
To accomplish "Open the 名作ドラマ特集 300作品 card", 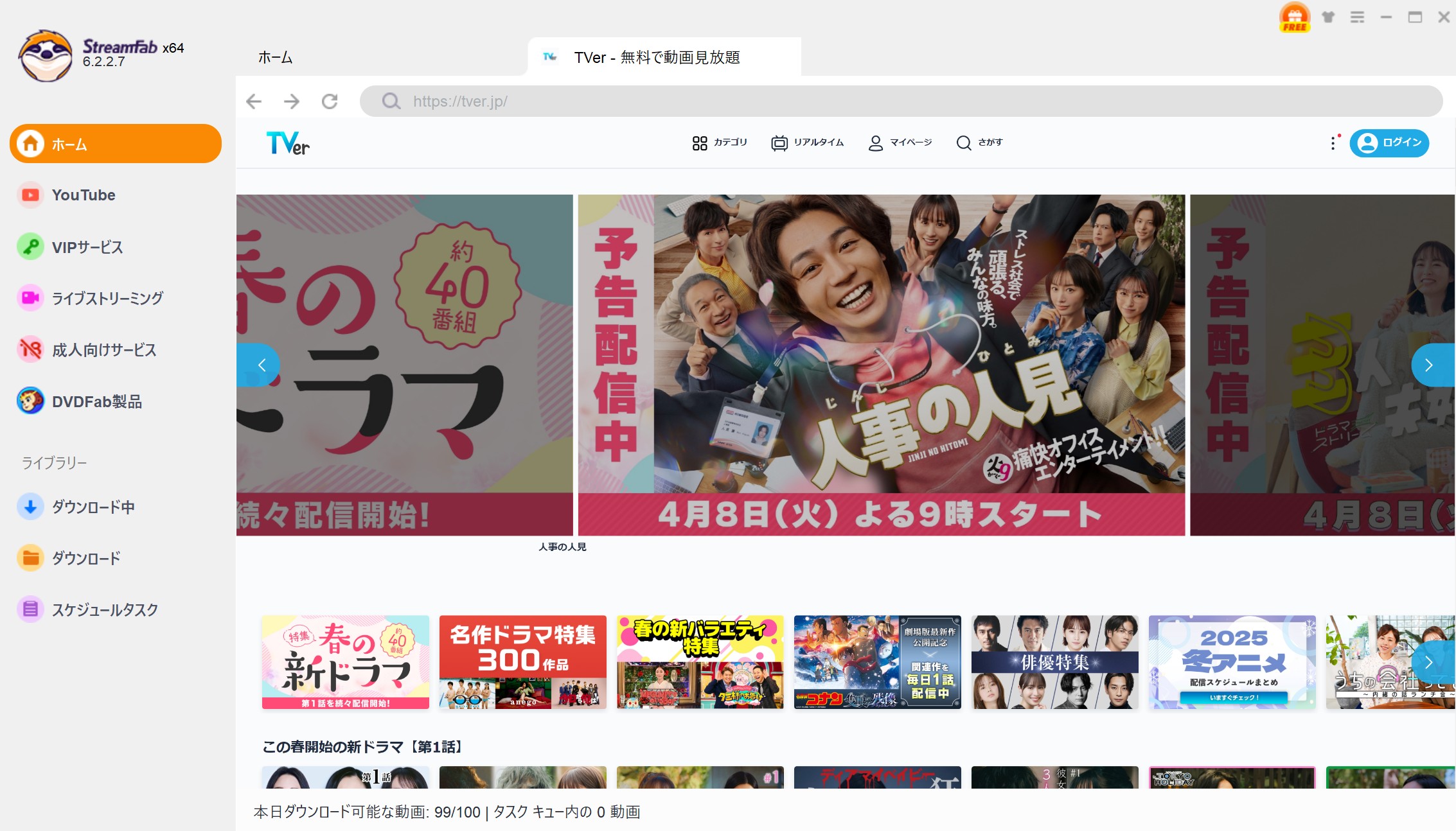I will [x=523, y=662].
